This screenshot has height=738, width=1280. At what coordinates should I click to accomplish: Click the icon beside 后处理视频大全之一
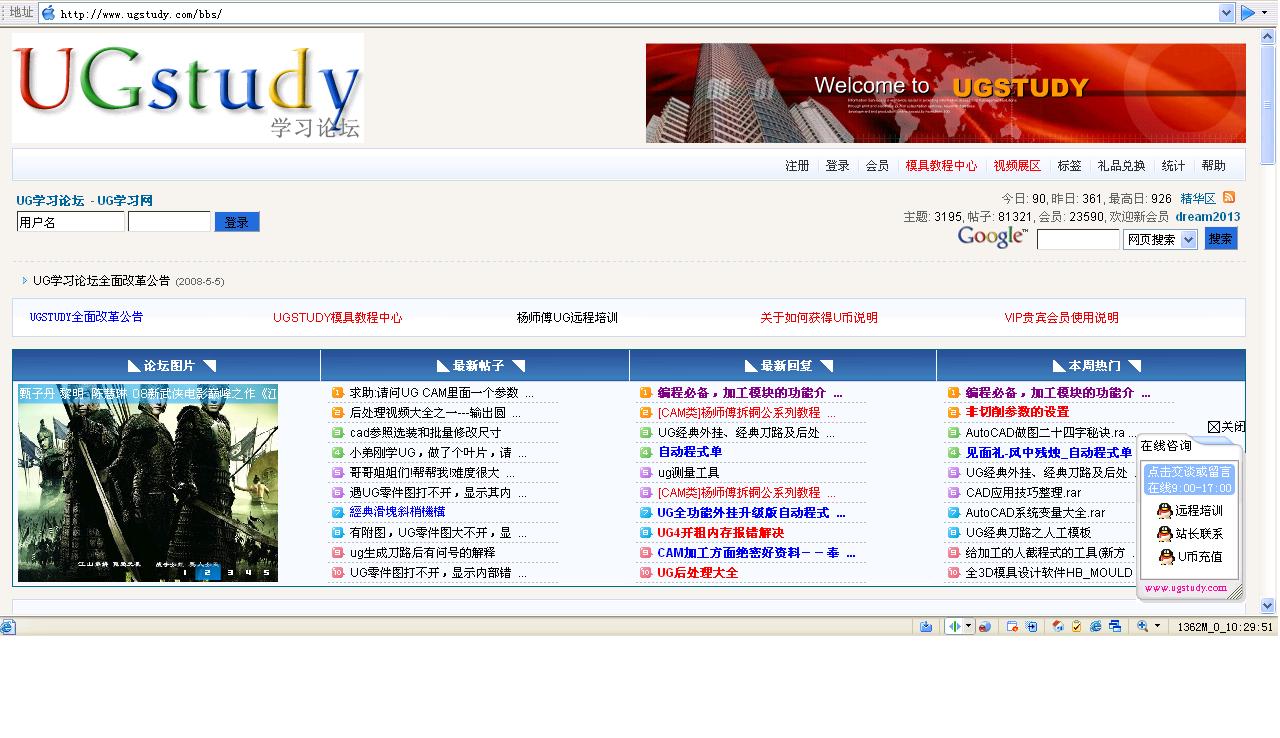[338, 413]
